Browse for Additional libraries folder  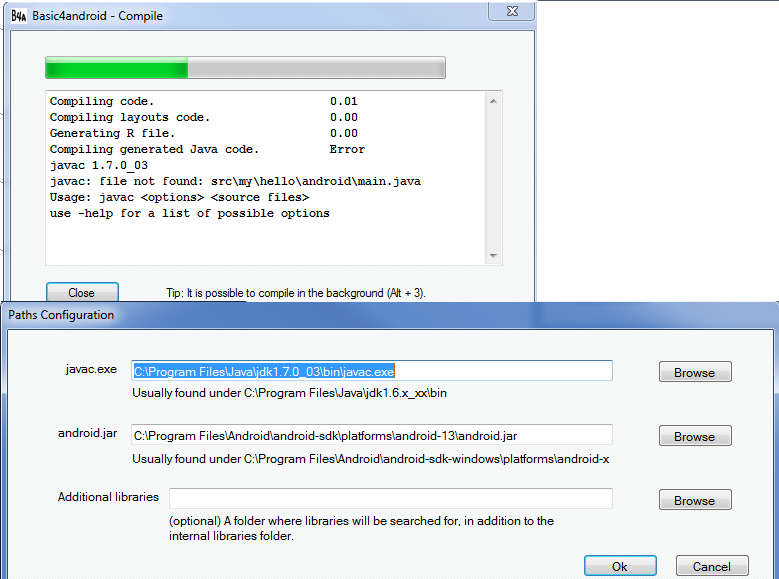(x=695, y=500)
